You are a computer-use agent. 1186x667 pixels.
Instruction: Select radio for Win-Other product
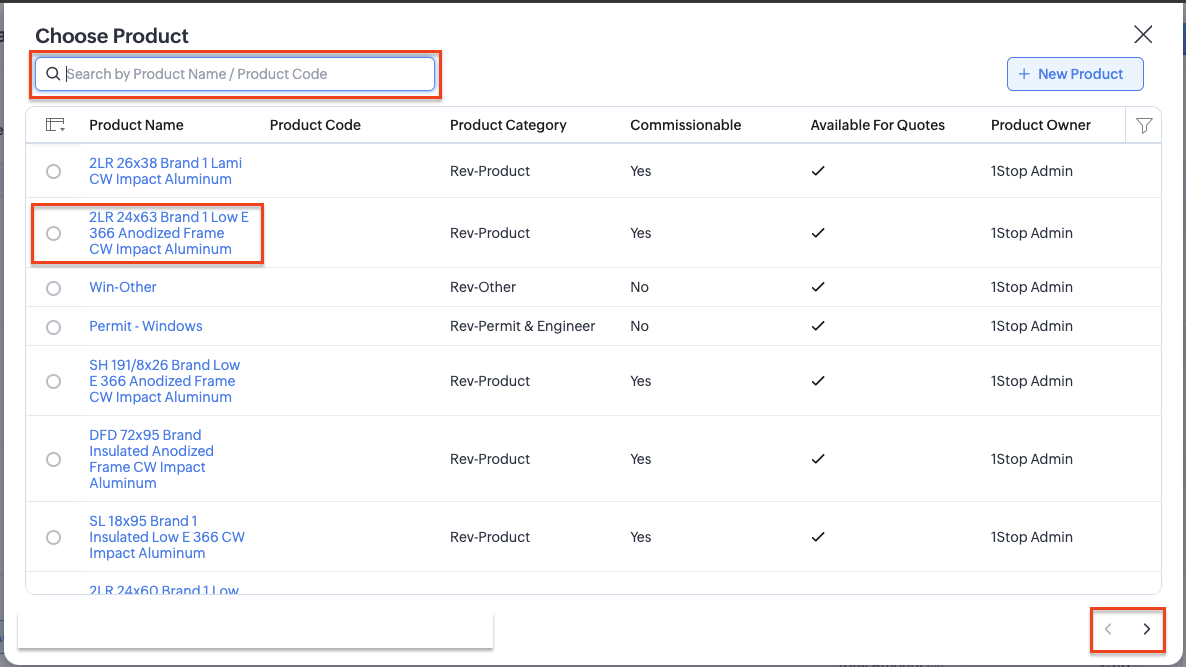[54, 288]
